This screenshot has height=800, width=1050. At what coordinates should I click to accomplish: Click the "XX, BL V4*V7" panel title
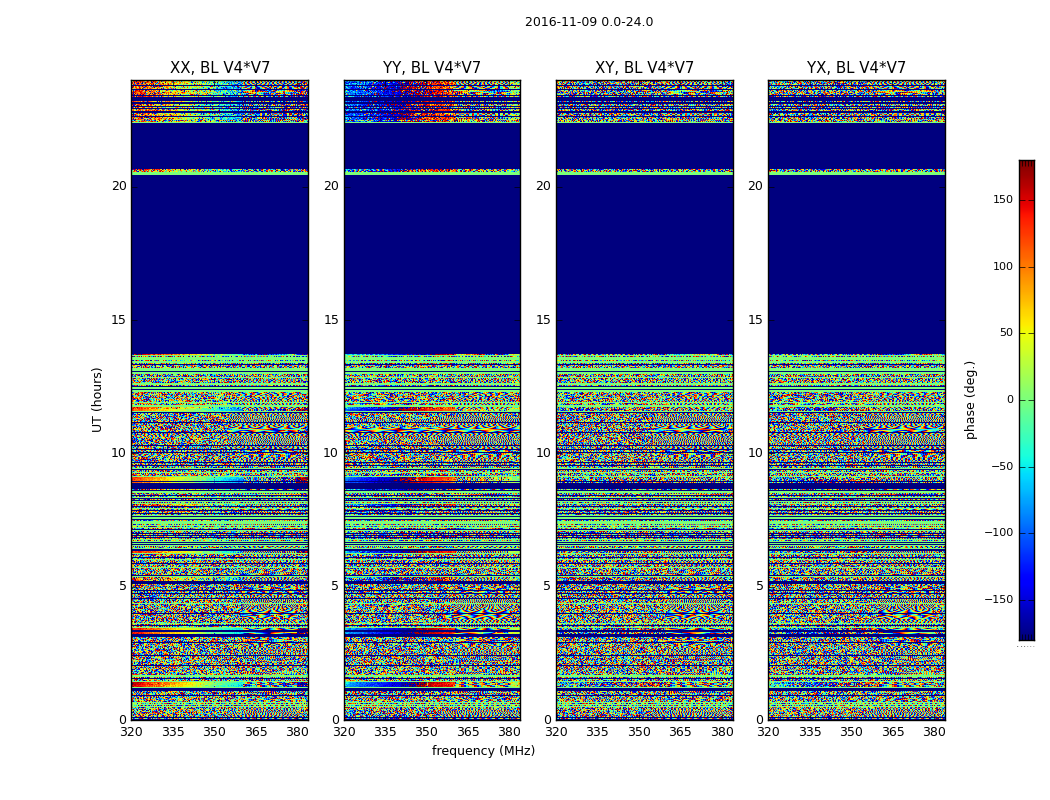[x=220, y=68]
